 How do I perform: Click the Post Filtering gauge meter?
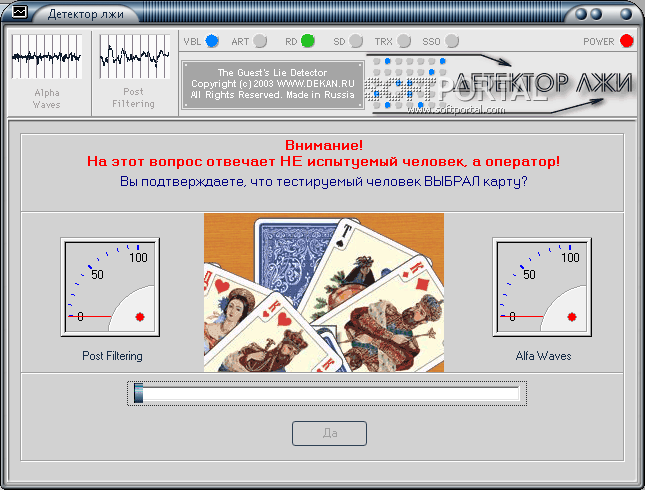[110, 287]
